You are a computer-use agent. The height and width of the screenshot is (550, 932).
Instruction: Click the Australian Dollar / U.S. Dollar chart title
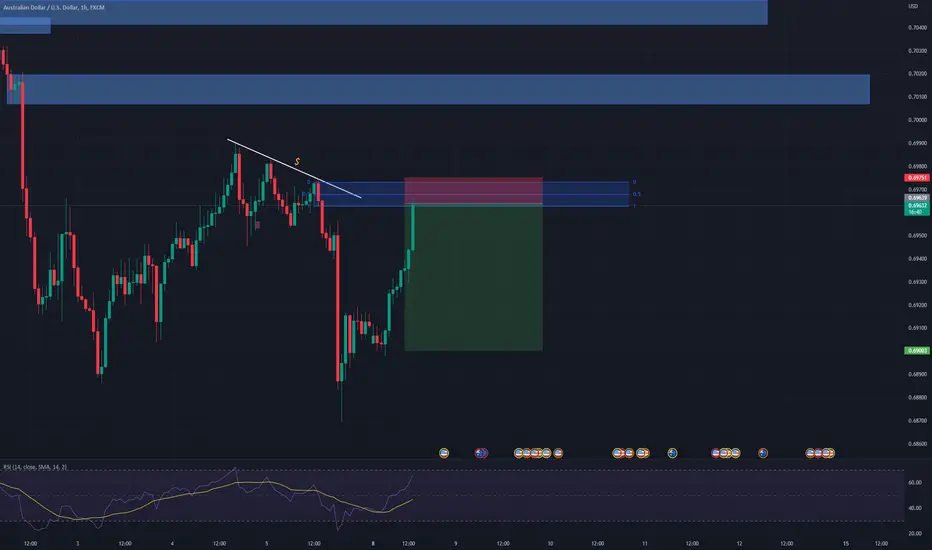tap(54, 8)
